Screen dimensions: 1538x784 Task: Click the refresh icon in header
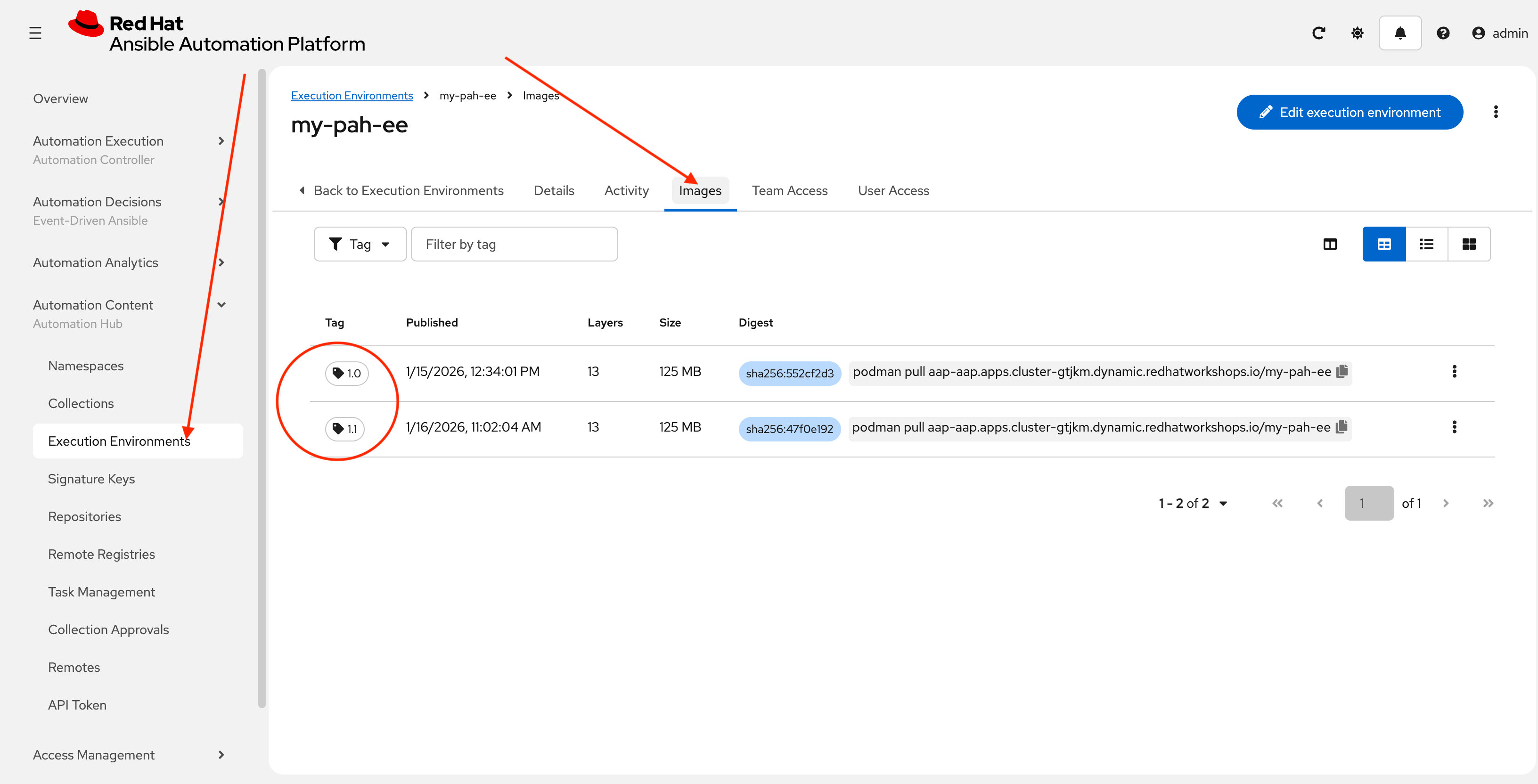point(1318,33)
